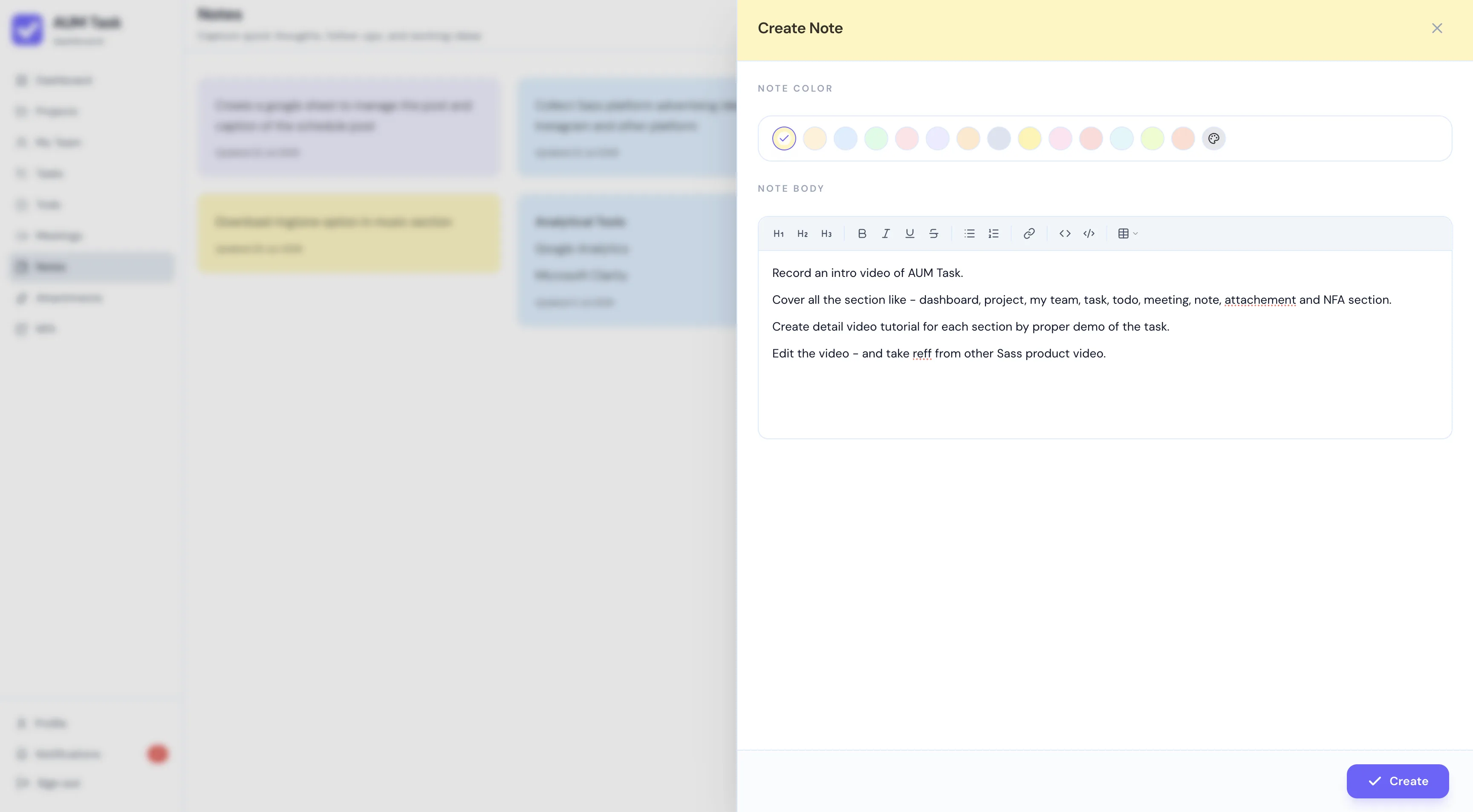Open the yellow note card in background
1473x812 pixels.
(349, 233)
